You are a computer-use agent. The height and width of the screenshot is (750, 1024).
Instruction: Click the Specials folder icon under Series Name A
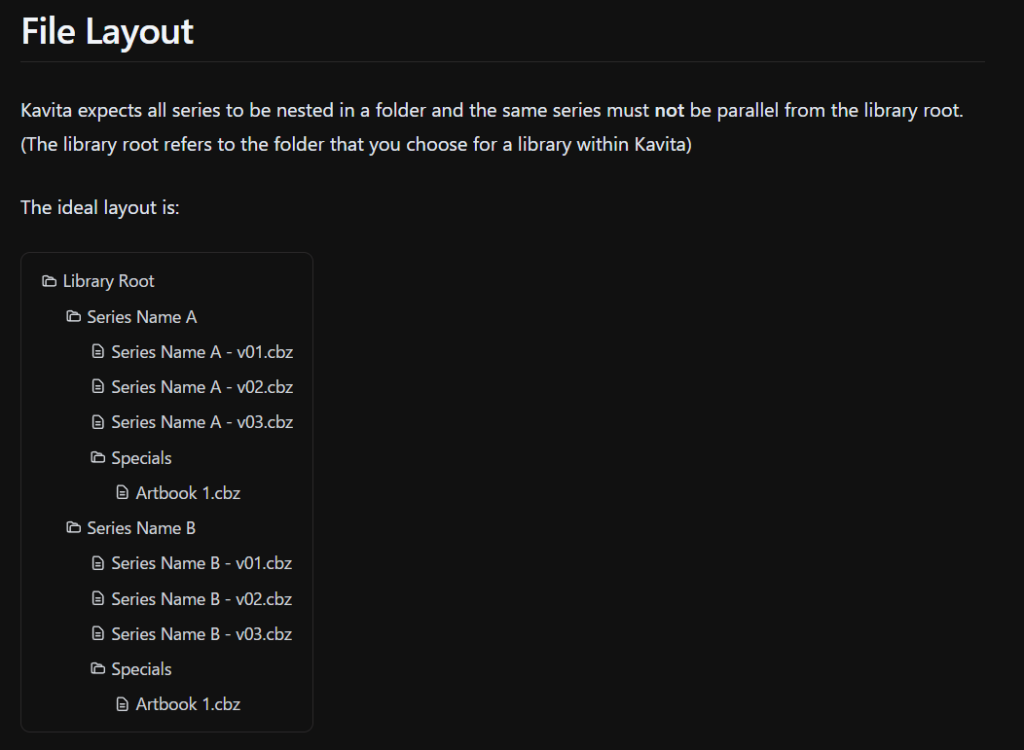tap(98, 458)
